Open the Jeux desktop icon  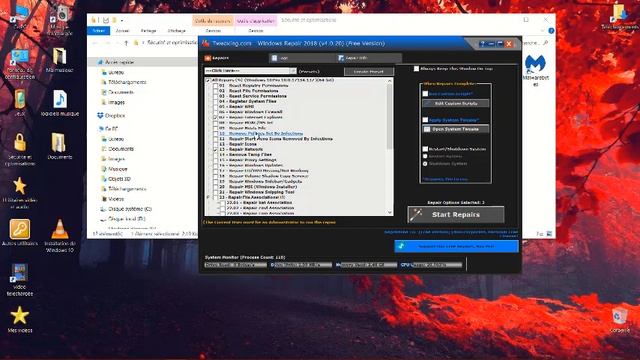[x=20, y=103]
